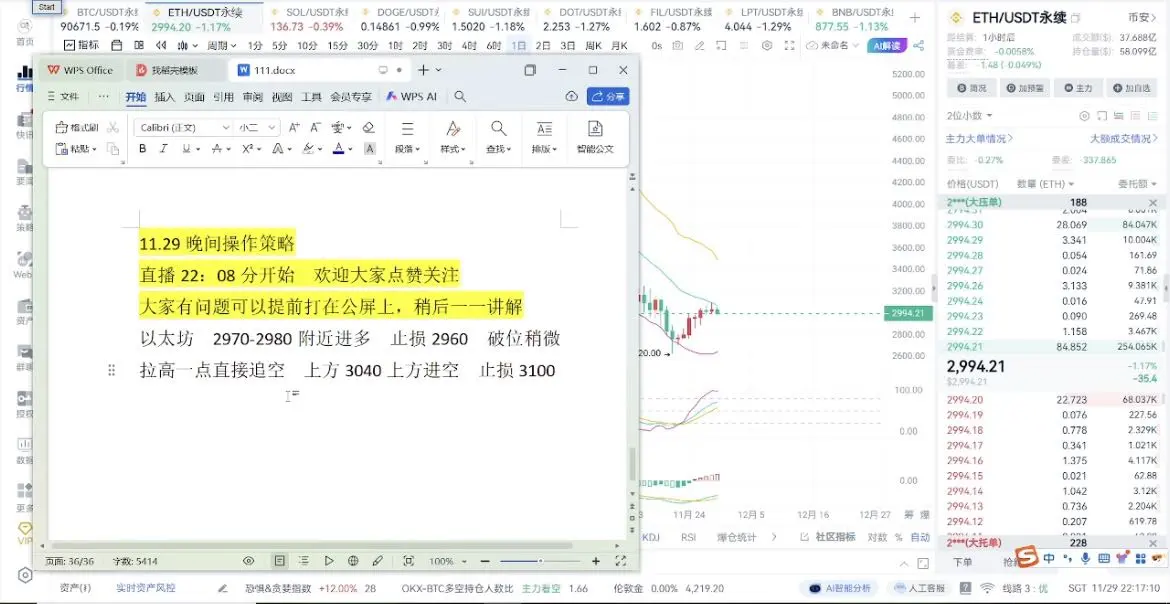Screen dimensions: 1170x604
Task: Click the fullscreen icon in chart toolbar
Action: pyautogui.click(x=789, y=46)
